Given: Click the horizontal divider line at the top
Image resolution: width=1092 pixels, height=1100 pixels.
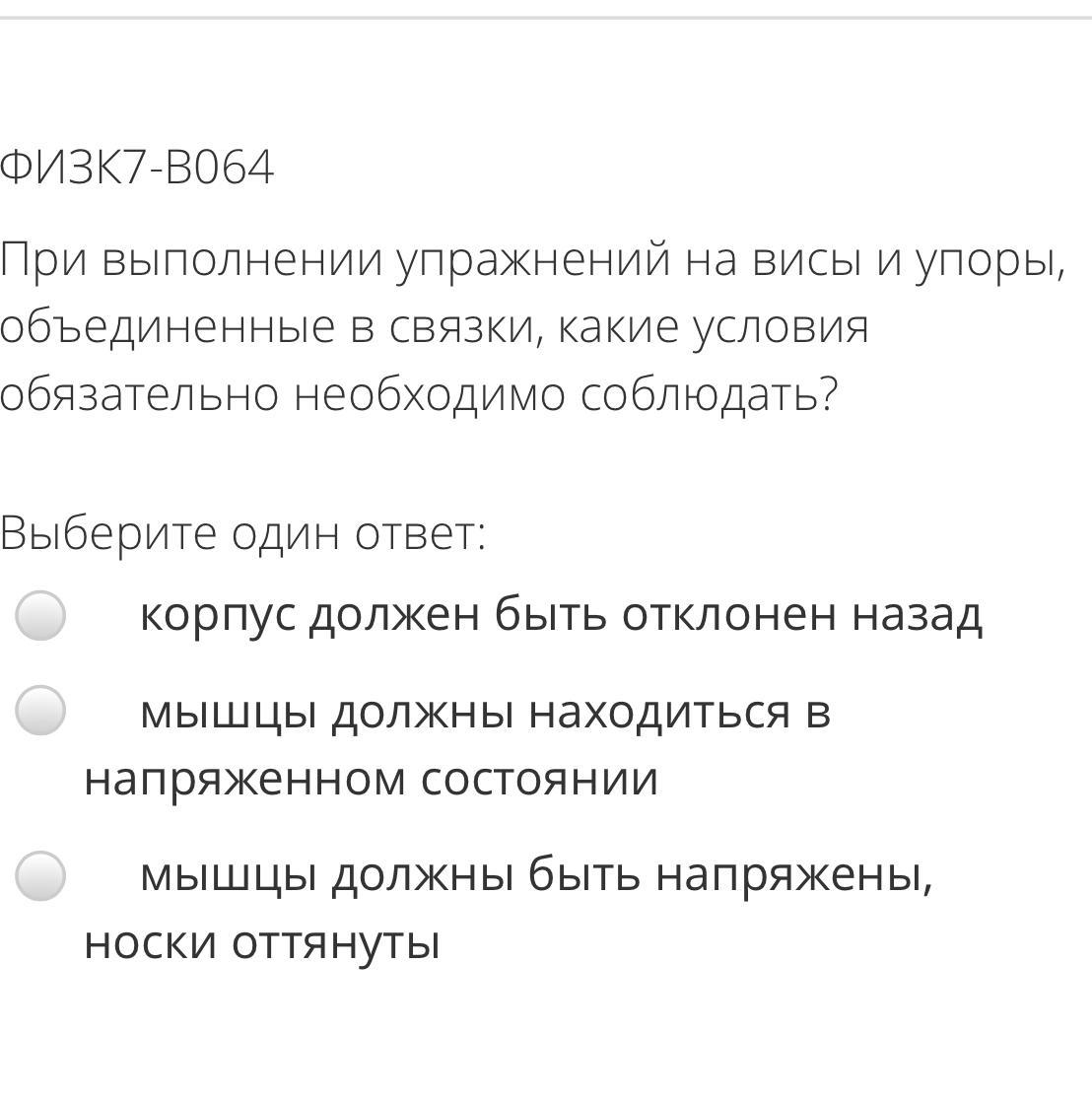Looking at the screenshot, I should [x=546, y=18].
